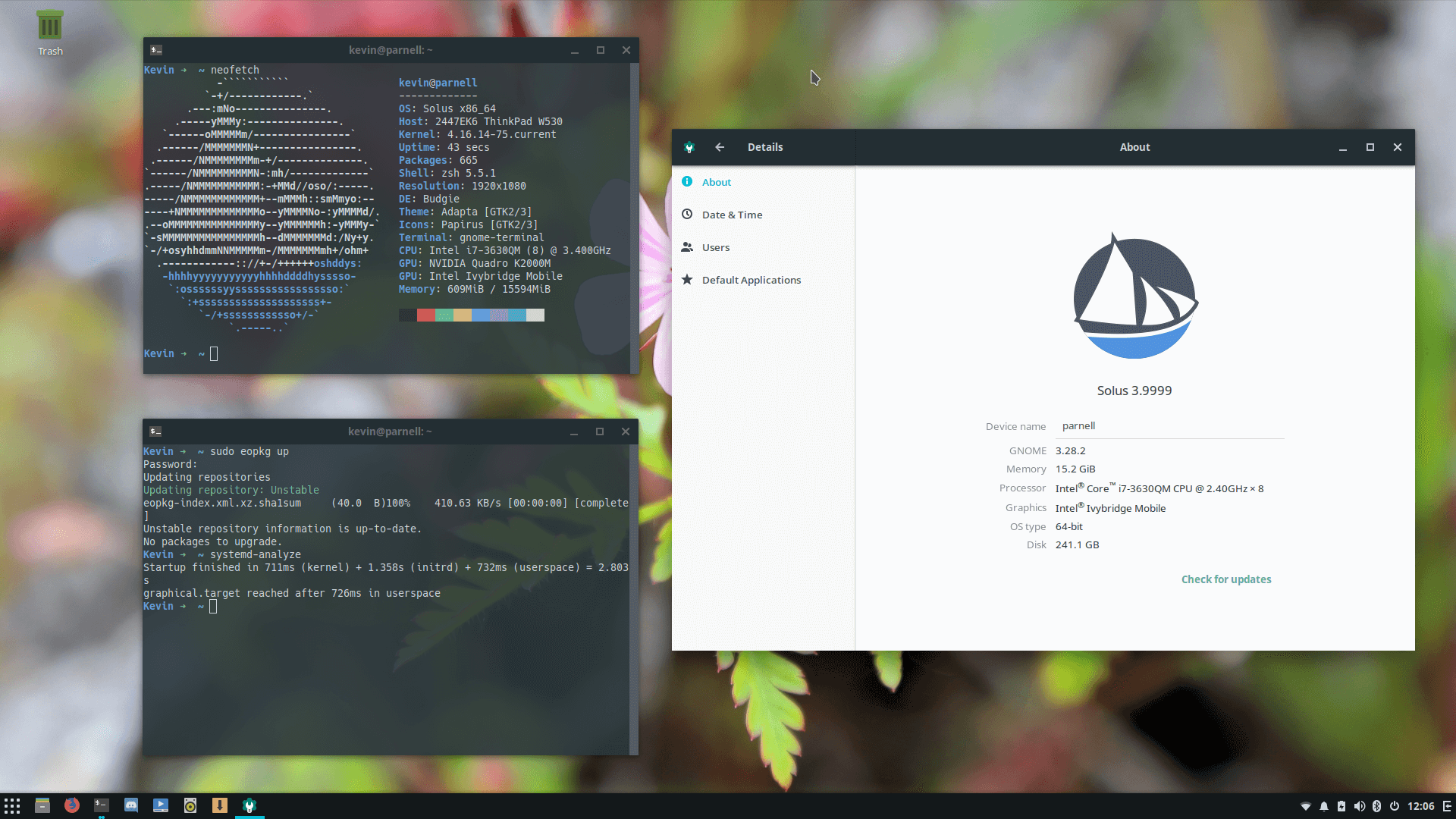Screen dimensions: 1456x819
Task: Click the 'Intel Ivybridge Mobile' Graphics value in About
Action: 1111,508
